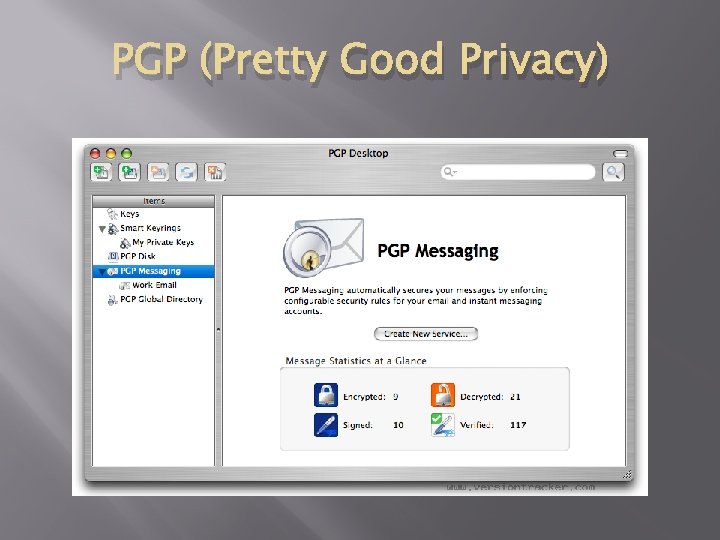Viewport: 720px width, 540px height.
Task: Click the Keys icon in sidebar
Action: click(112, 214)
